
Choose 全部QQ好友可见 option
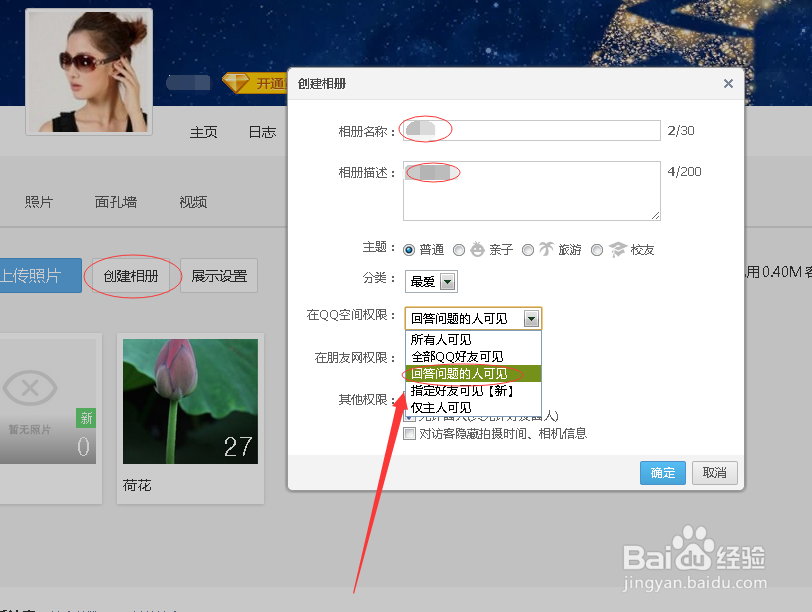click(473, 357)
